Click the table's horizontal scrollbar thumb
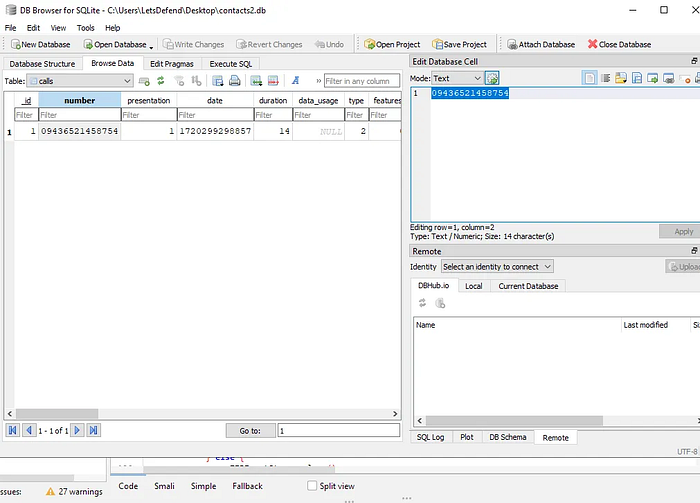Viewport: 700px width, 503px height. click(57, 413)
